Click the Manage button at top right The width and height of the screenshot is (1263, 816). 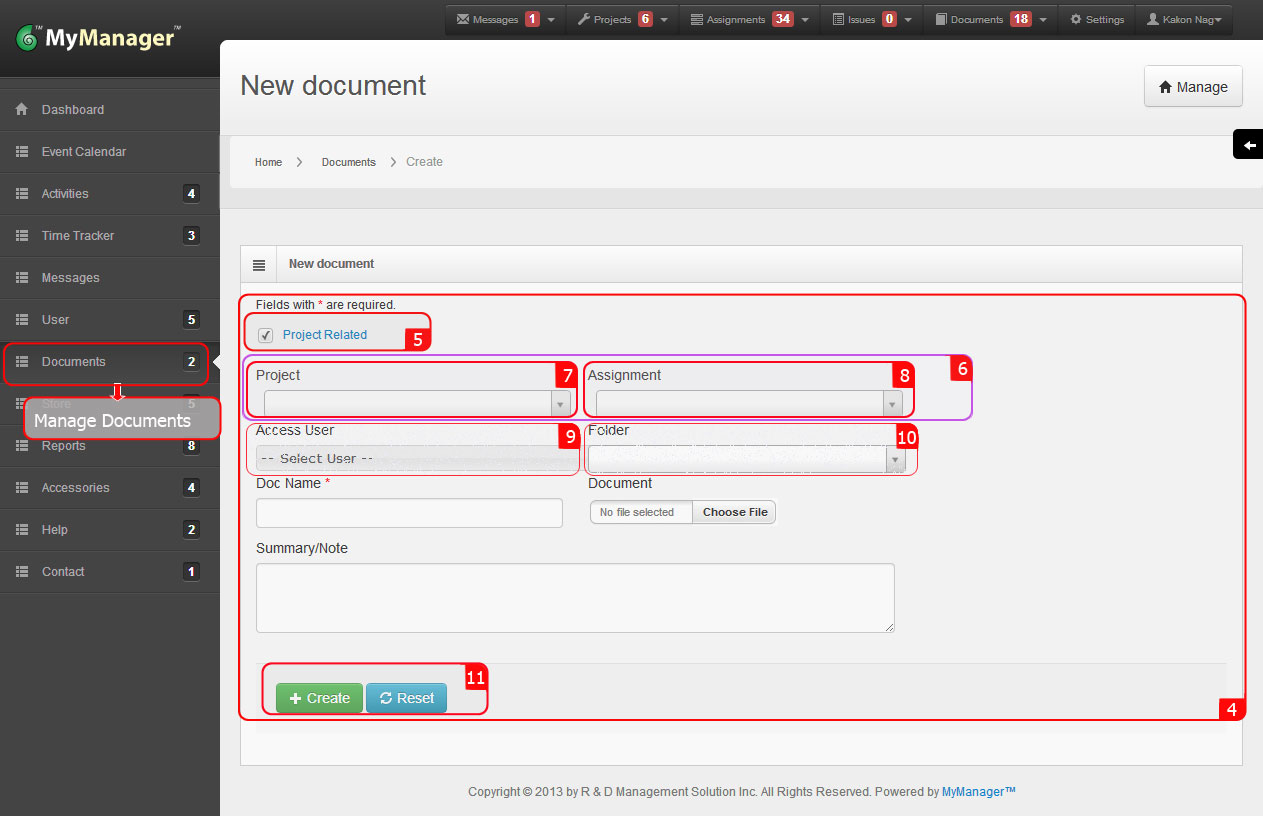(x=1193, y=86)
